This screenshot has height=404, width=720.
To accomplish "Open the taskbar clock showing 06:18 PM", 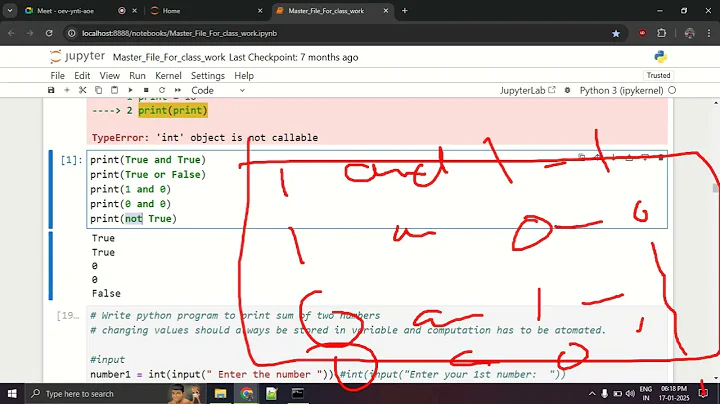I will [674, 393].
